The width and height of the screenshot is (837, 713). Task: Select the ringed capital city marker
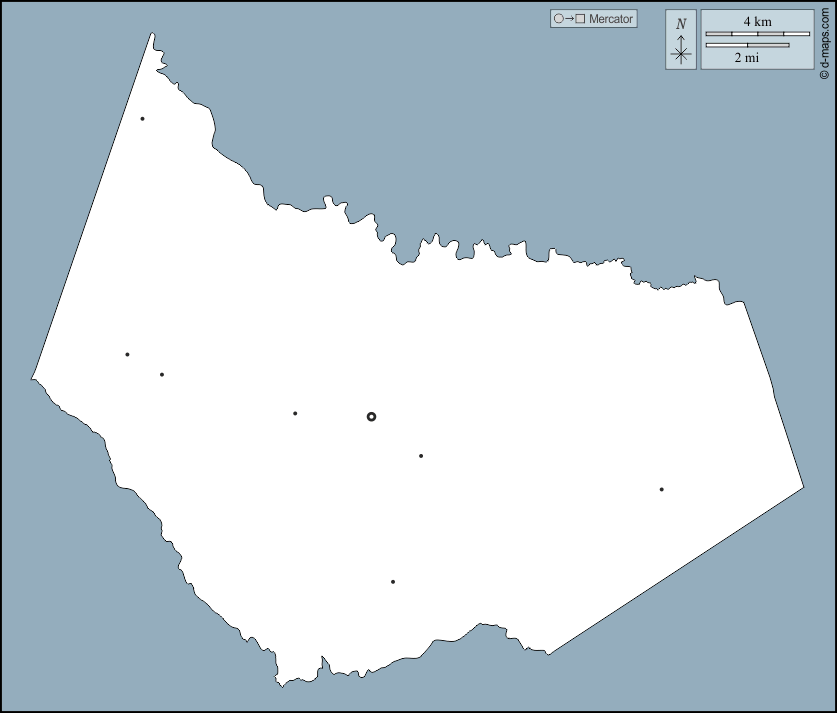(x=371, y=416)
